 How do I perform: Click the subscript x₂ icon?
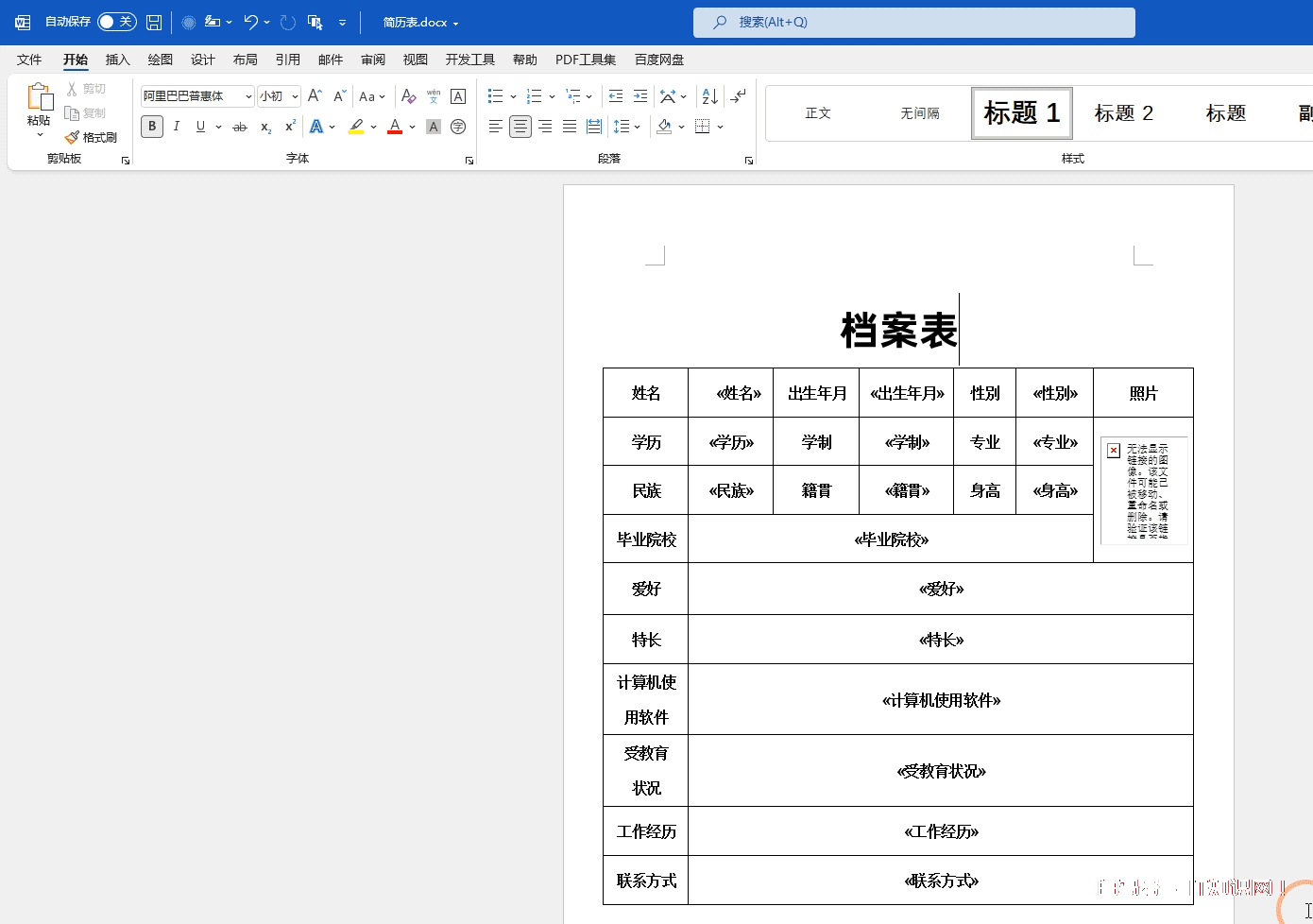[265, 127]
